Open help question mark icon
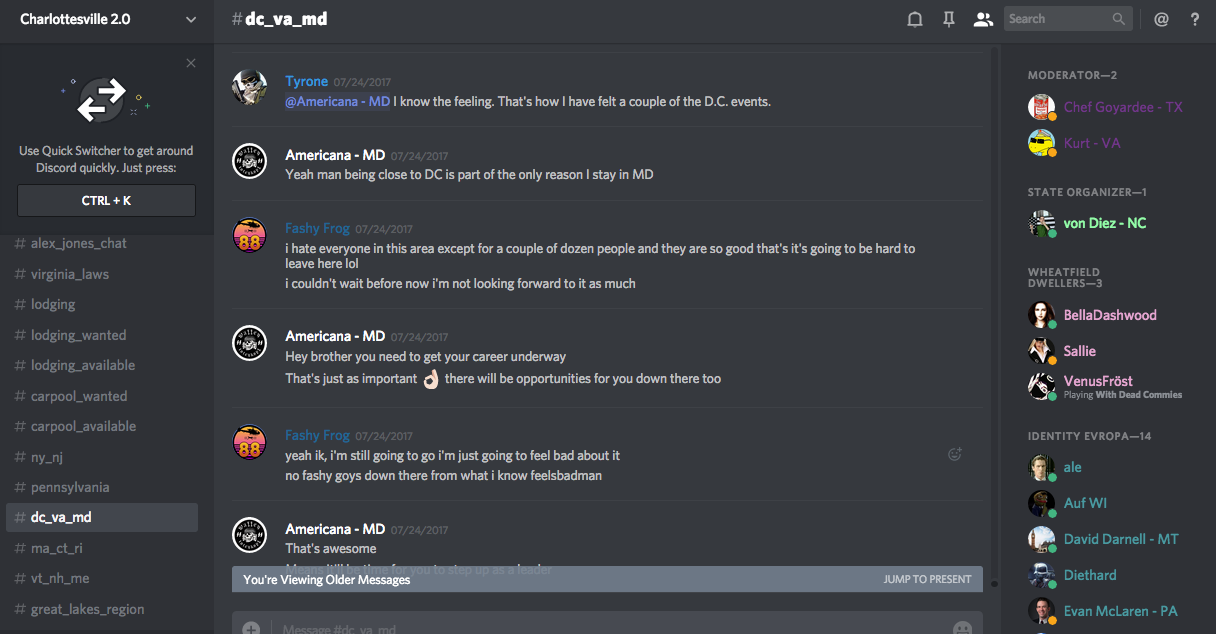This screenshot has height=634, width=1216. click(1195, 19)
